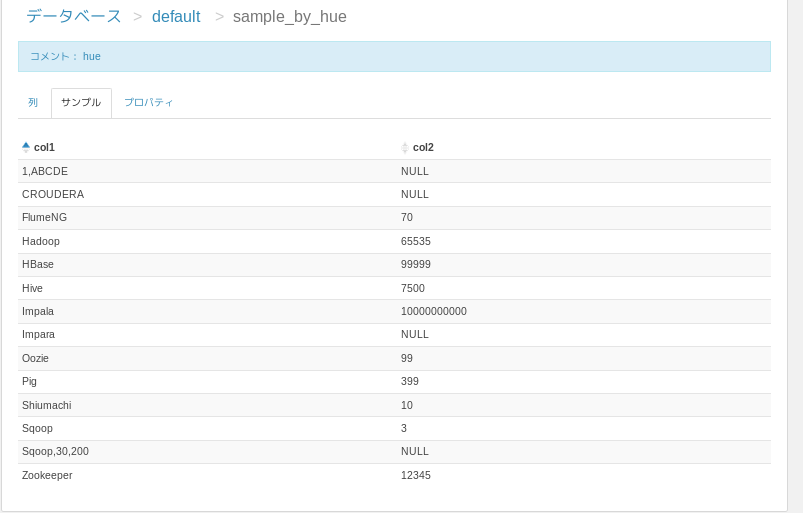This screenshot has height=513, width=803.
Task: Select the Pig cell
Action: pos(207,381)
